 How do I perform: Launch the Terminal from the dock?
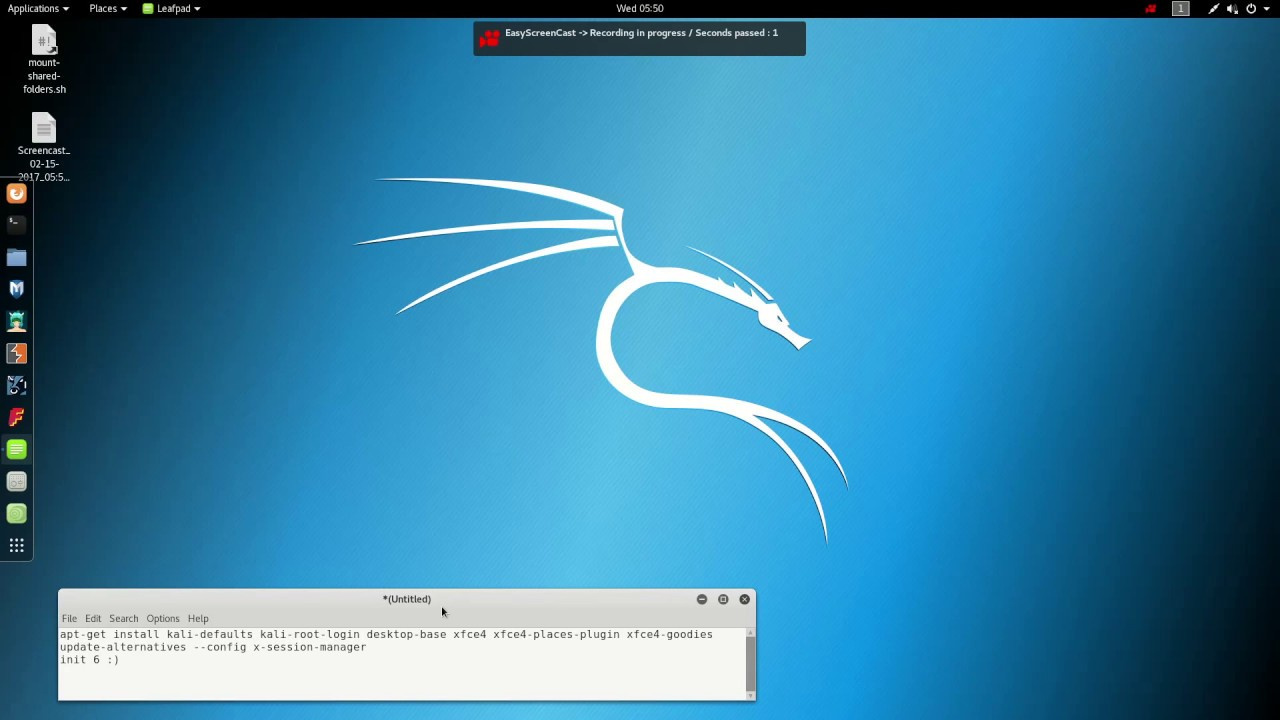click(16, 225)
